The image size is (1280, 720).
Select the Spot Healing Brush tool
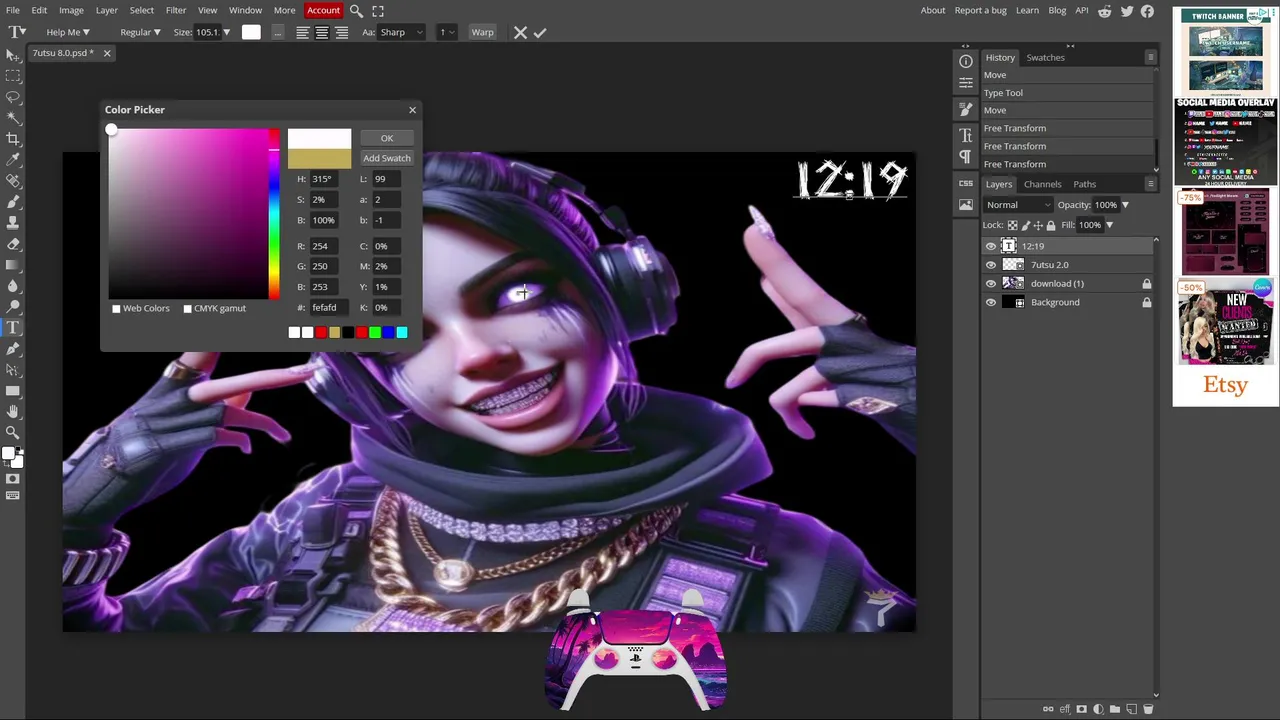(13, 181)
